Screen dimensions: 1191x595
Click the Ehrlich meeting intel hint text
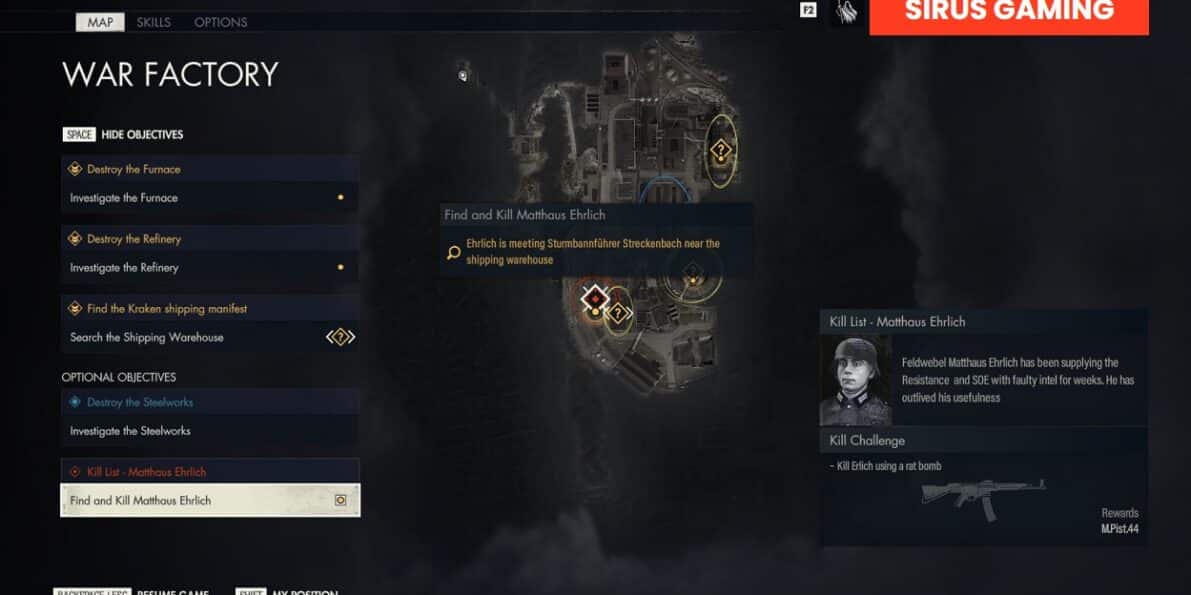pyautogui.click(x=592, y=252)
